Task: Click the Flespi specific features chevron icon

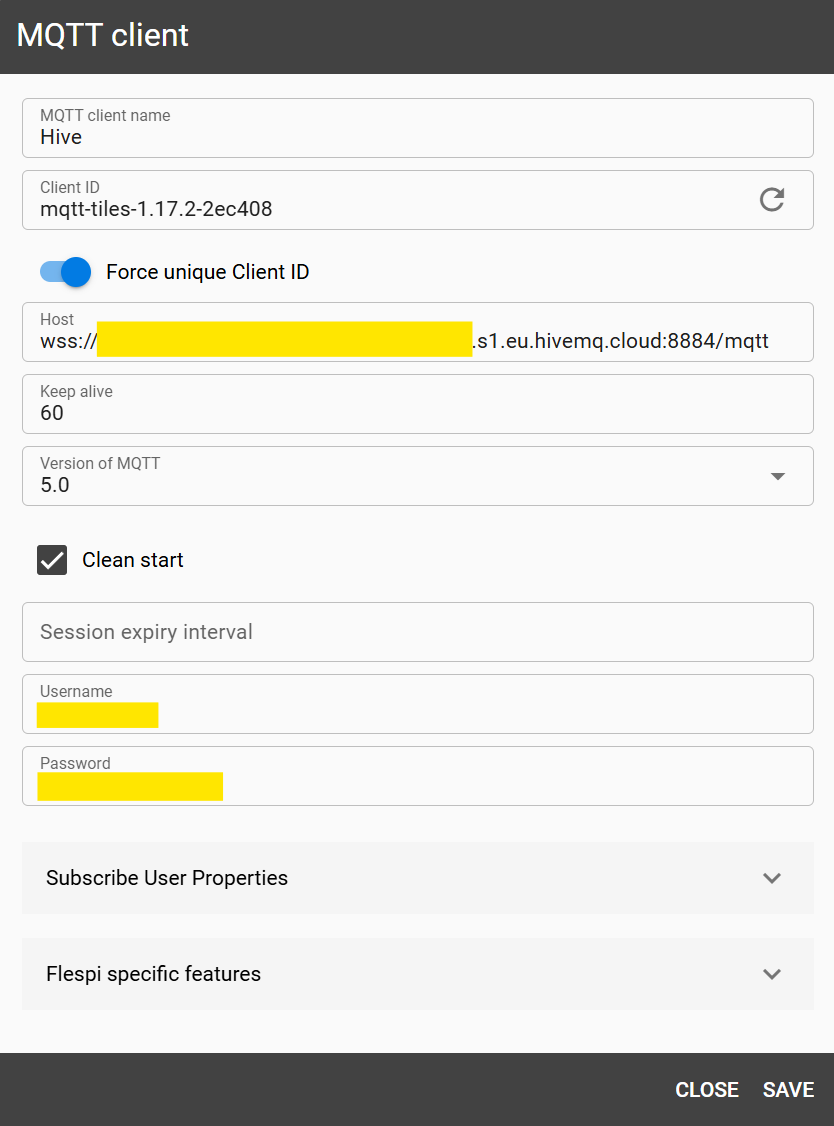Action: pyautogui.click(x=771, y=973)
